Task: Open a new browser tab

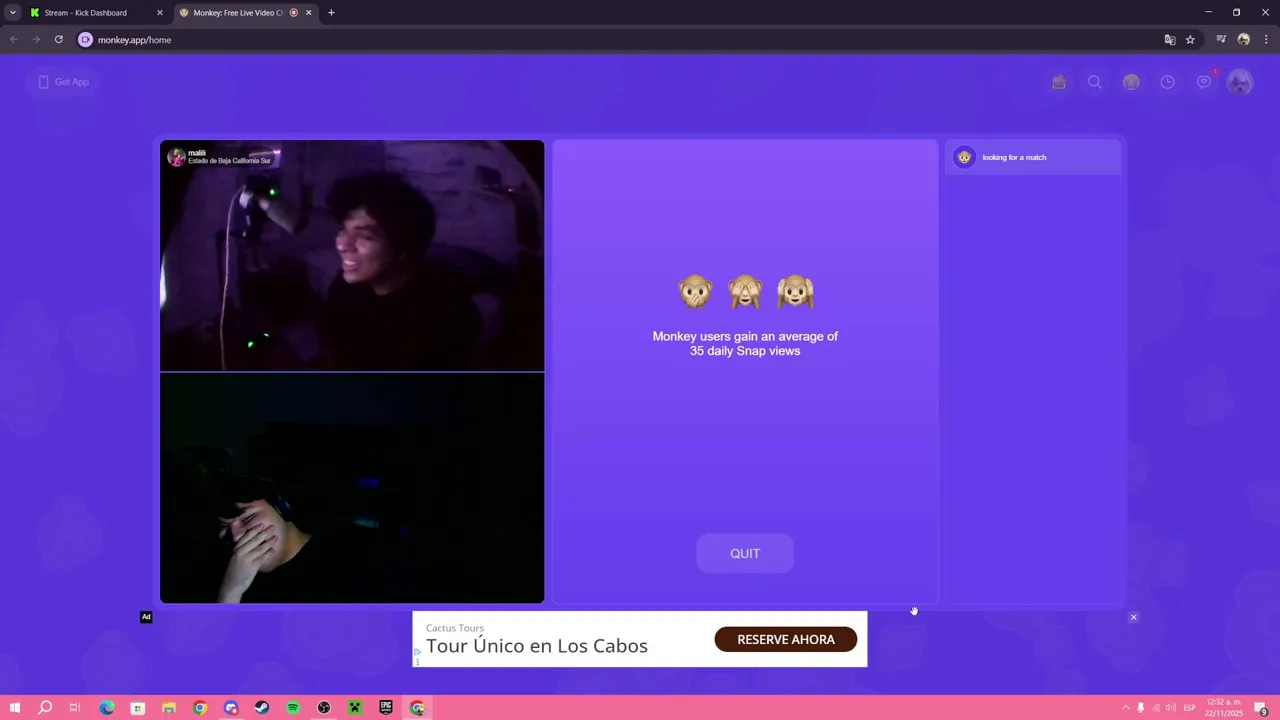Action: pyautogui.click(x=331, y=13)
